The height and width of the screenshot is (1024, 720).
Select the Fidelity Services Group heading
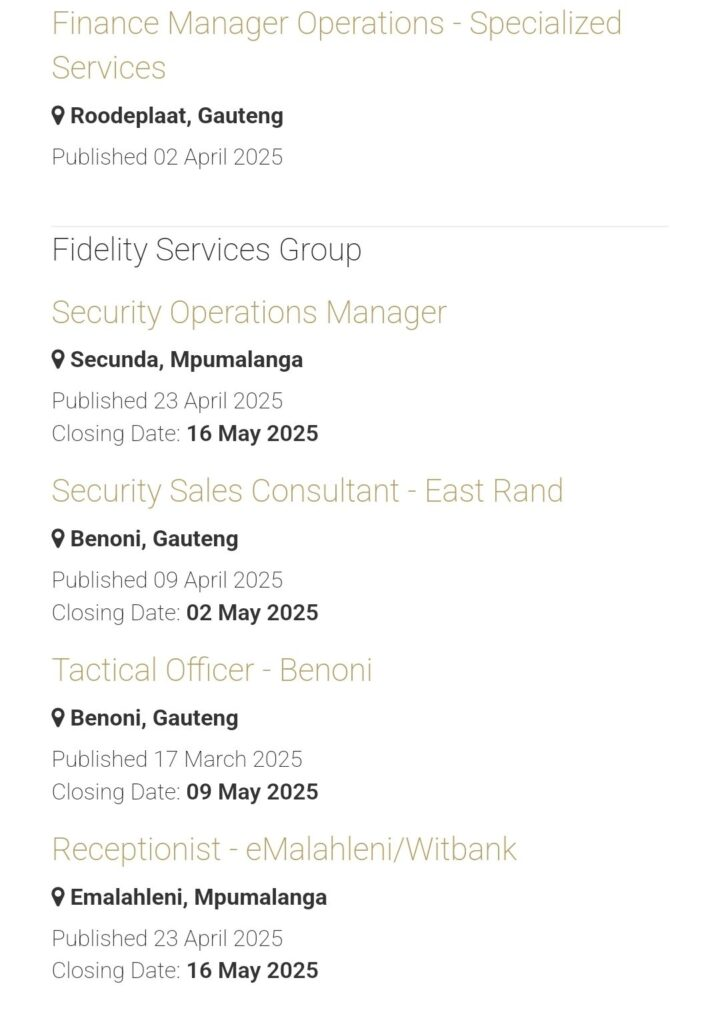click(x=206, y=250)
